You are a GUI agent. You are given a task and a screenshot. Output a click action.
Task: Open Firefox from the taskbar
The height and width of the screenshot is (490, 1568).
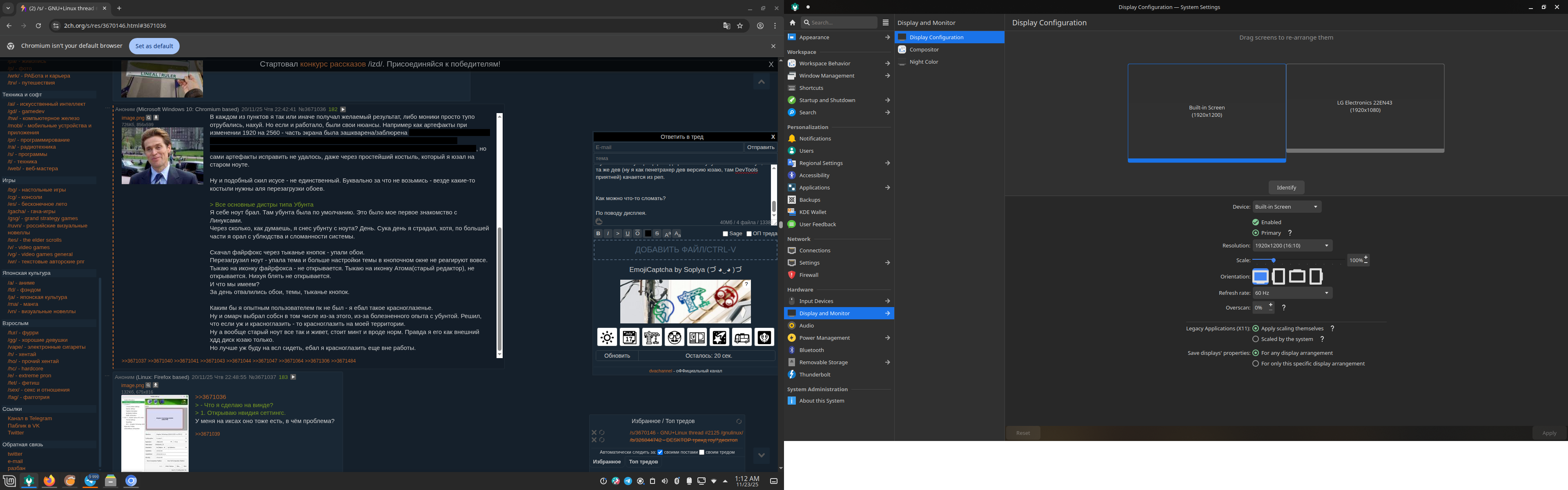click(x=49, y=481)
